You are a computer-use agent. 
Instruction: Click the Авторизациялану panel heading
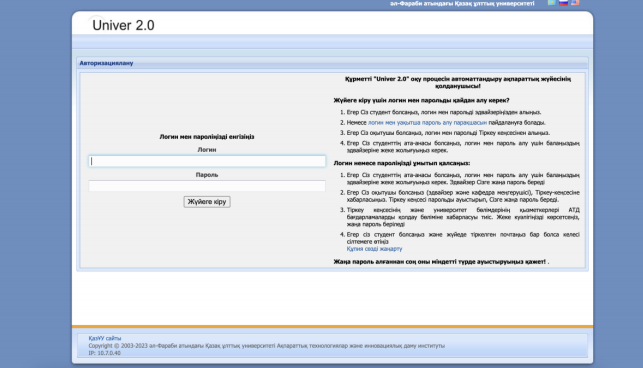pyautogui.click(x=106, y=63)
